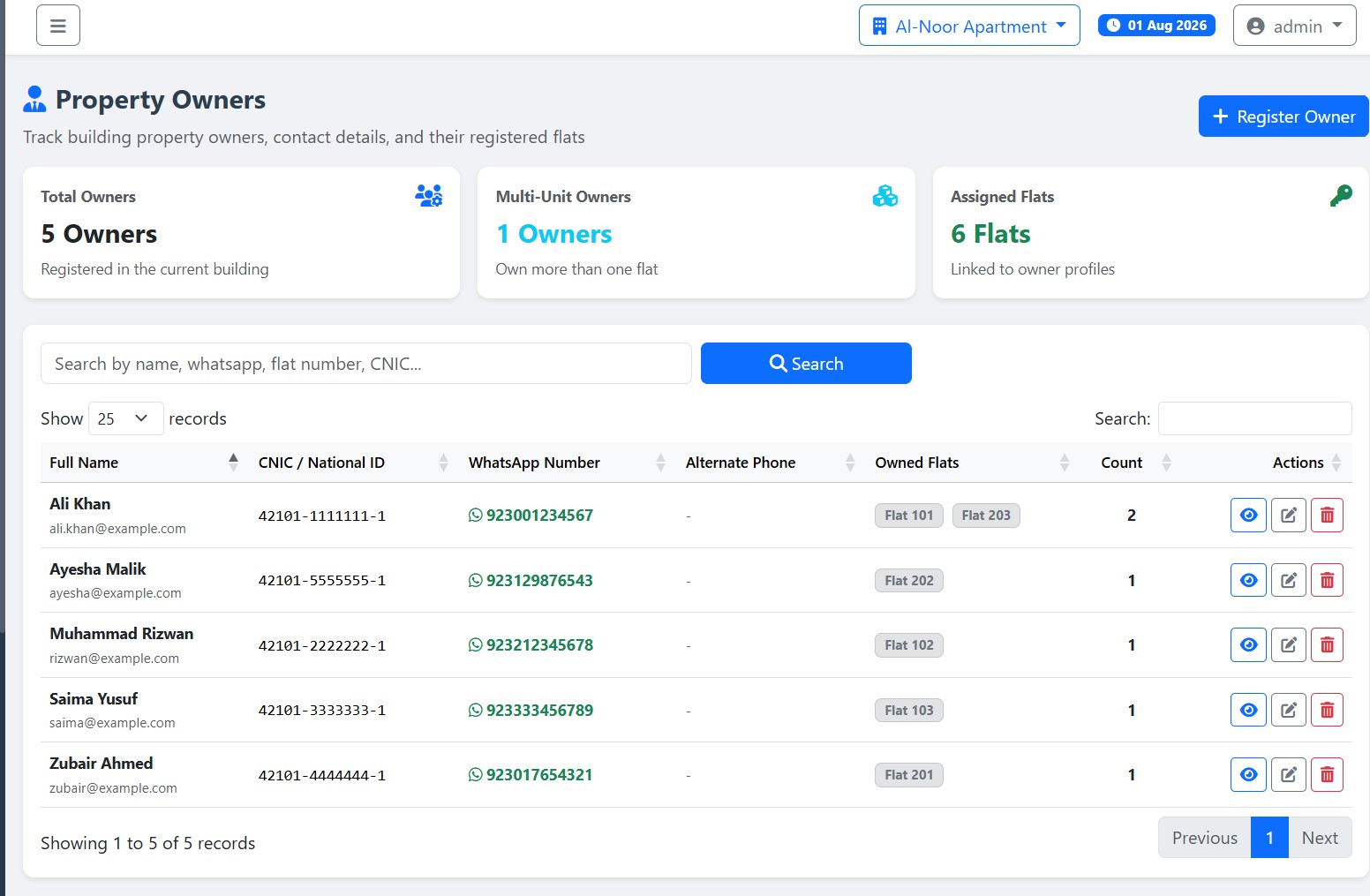The image size is (1370, 896).
Task: Click the Register Owner button
Action: click(x=1283, y=117)
